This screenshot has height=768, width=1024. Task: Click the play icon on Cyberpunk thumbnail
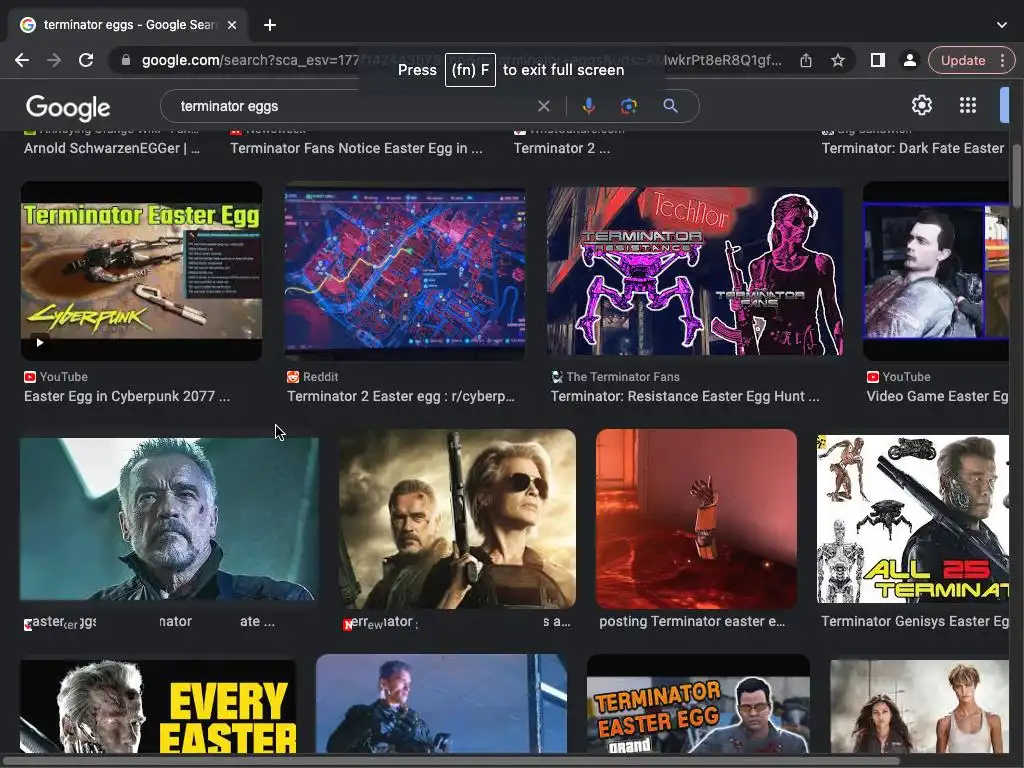tap(40, 342)
